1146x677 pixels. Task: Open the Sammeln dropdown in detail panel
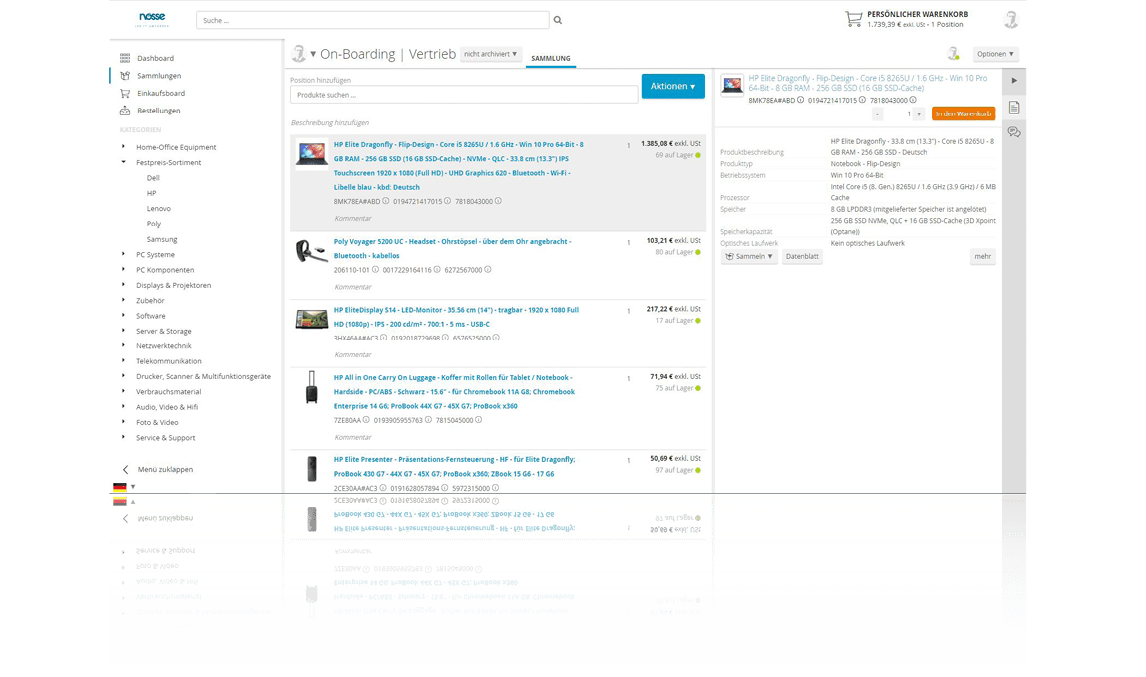point(748,257)
